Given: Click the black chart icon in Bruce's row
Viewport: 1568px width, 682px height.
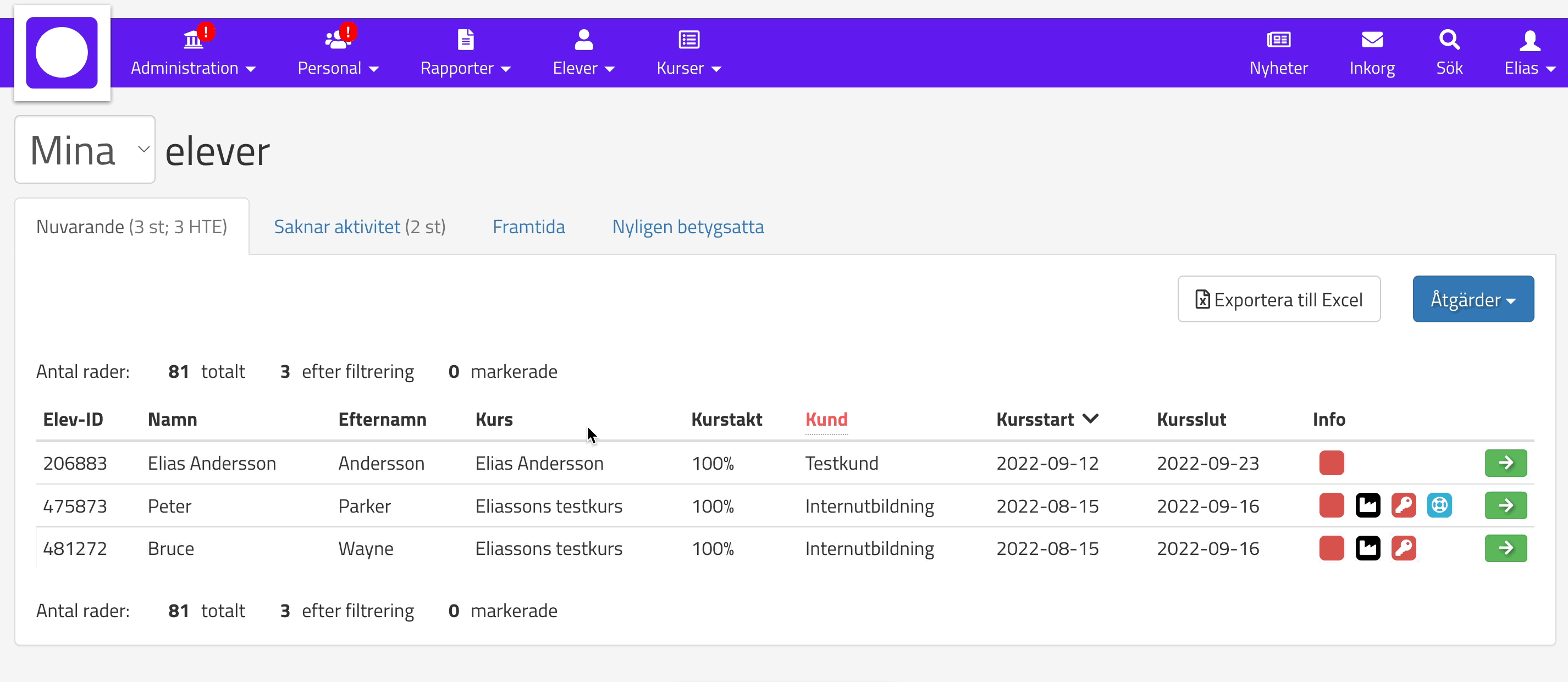Looking at the screenshot, I should pyautogui.click(x=1367, y=548).
